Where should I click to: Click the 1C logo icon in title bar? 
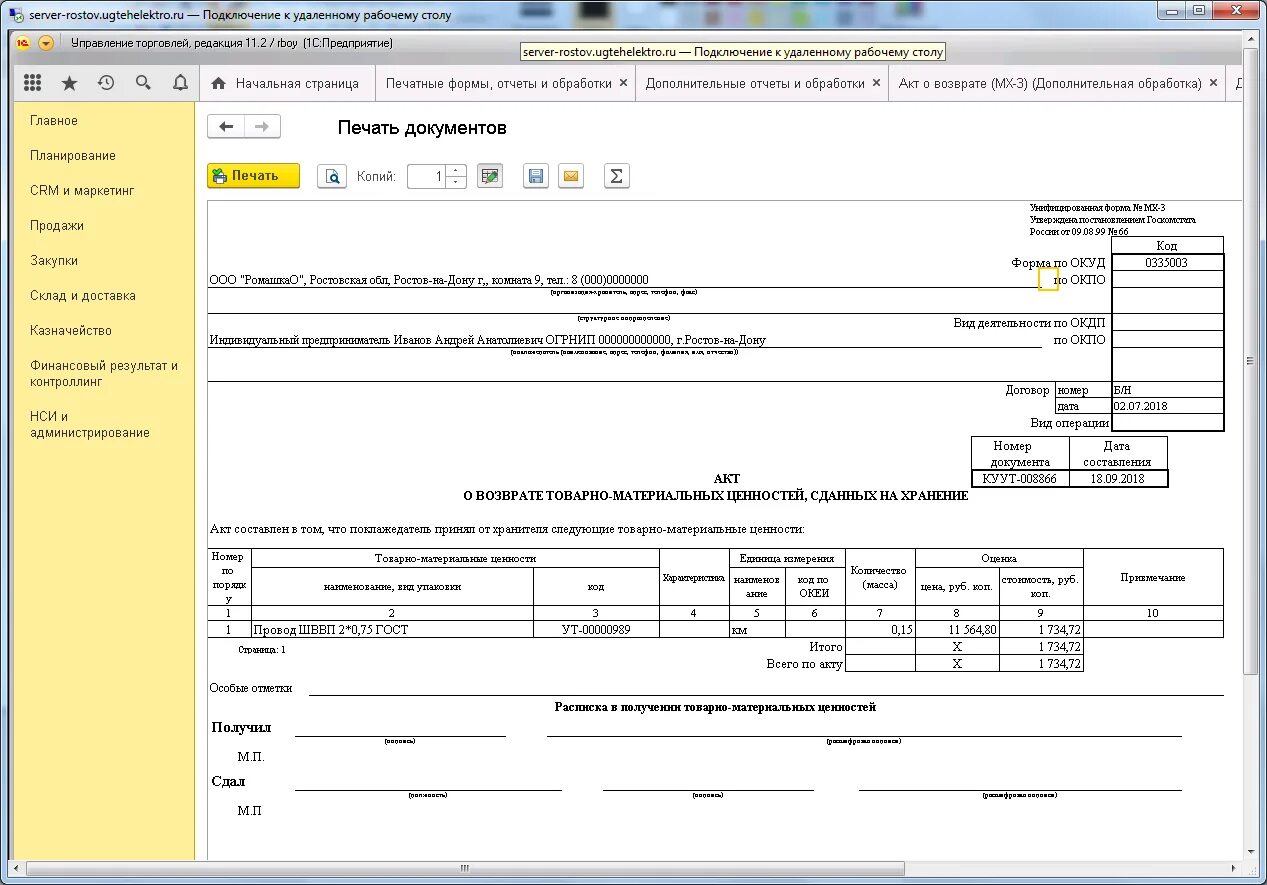22,43
